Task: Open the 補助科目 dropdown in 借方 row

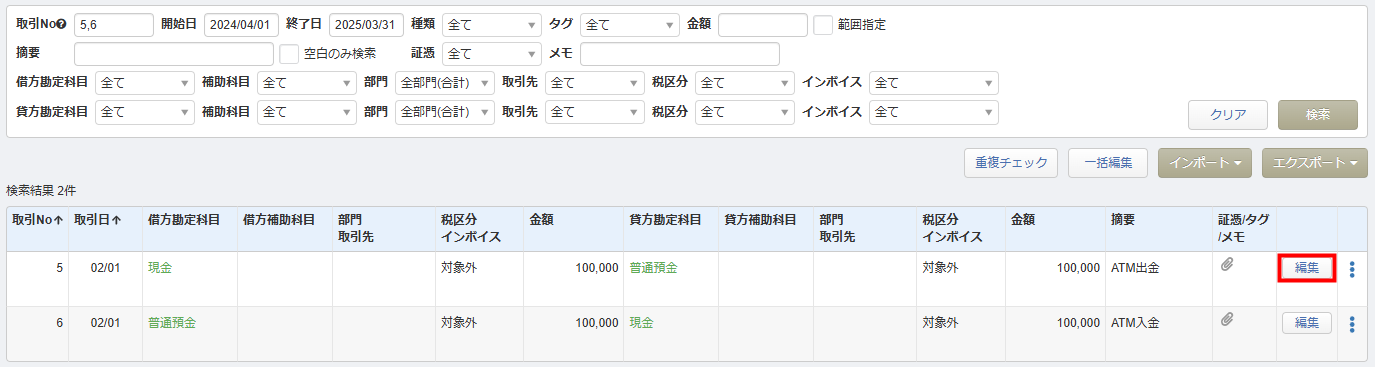Action: pos(307,83)
